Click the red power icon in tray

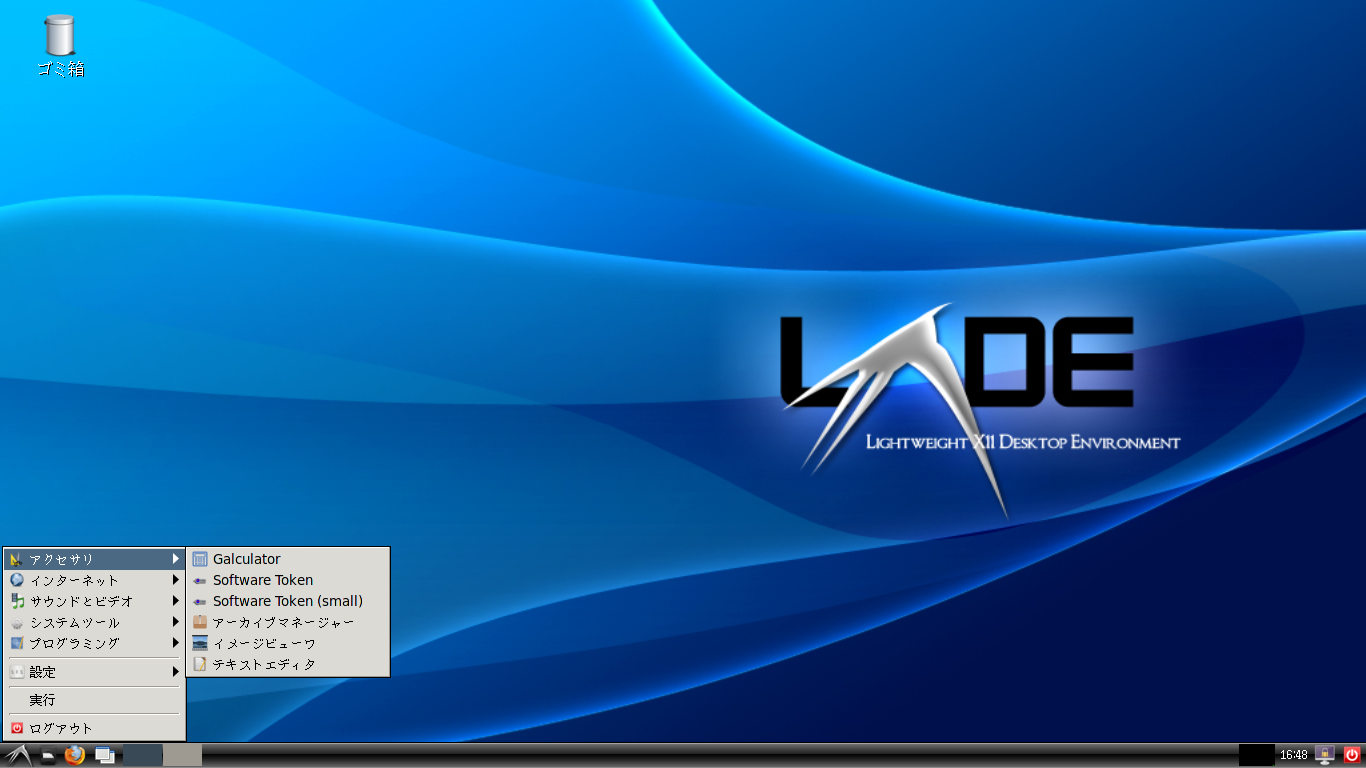[1352, 755]
